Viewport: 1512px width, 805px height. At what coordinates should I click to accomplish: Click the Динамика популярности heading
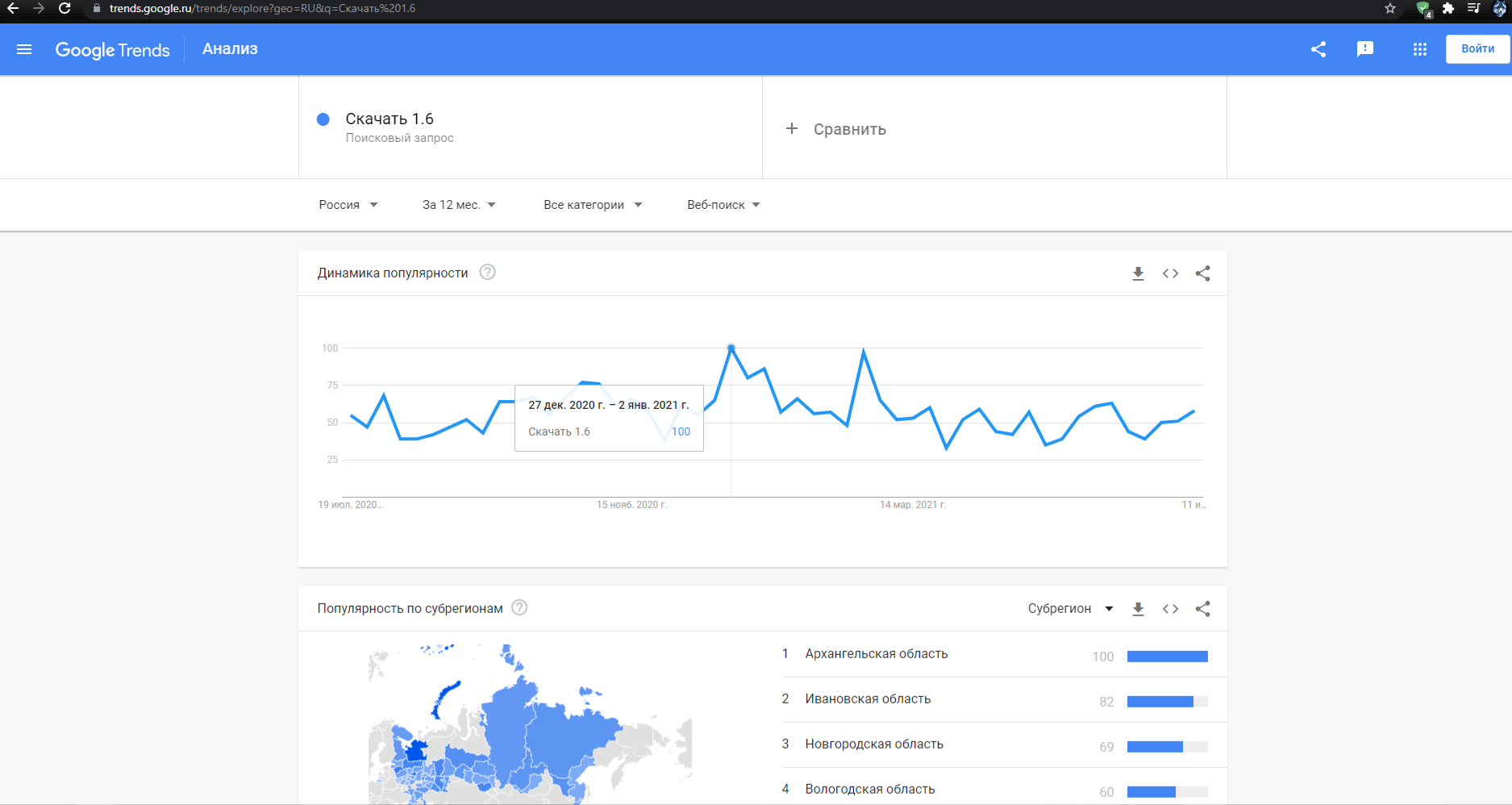[393, 273]
